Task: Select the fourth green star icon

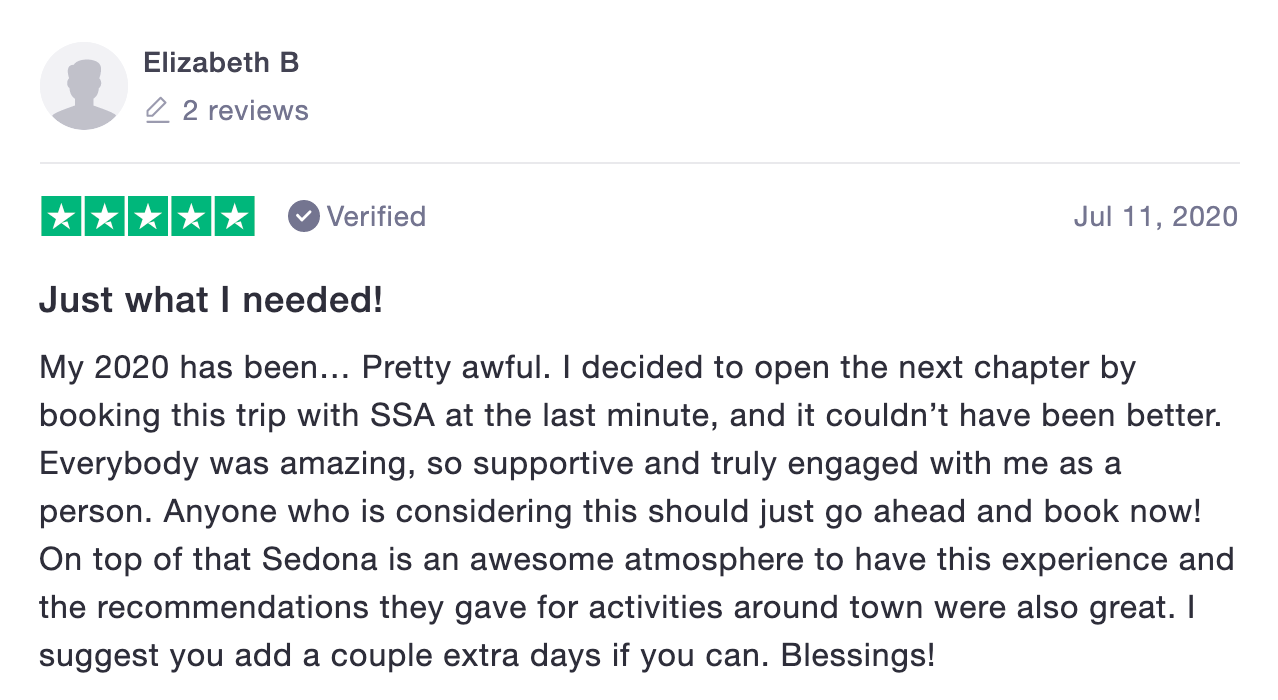Action: click(x=190, y=215)
